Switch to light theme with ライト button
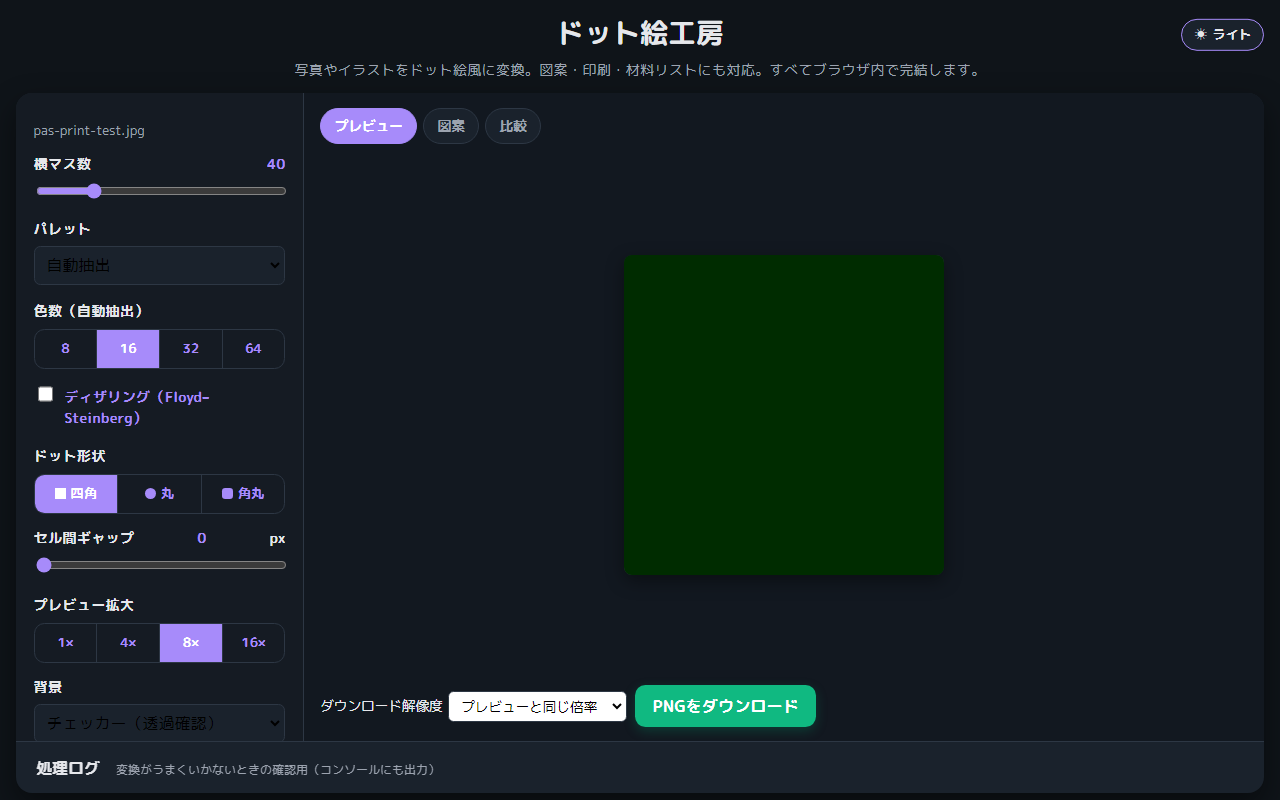 (1222, 34)
